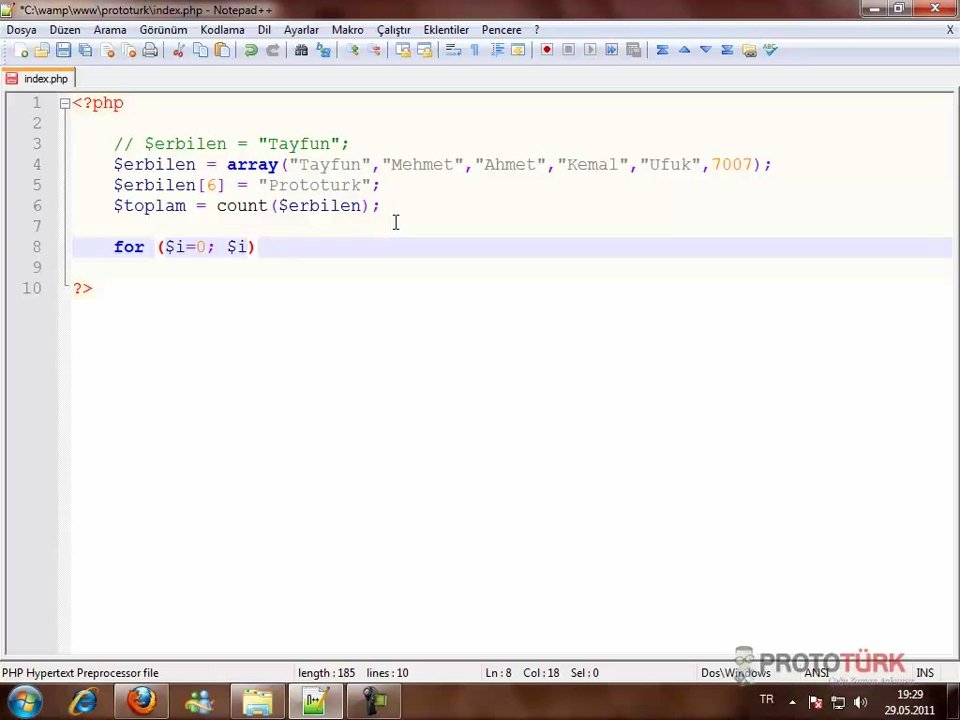
Task: Show hidden tray icons arrow
Action: [x=792, y=702]
